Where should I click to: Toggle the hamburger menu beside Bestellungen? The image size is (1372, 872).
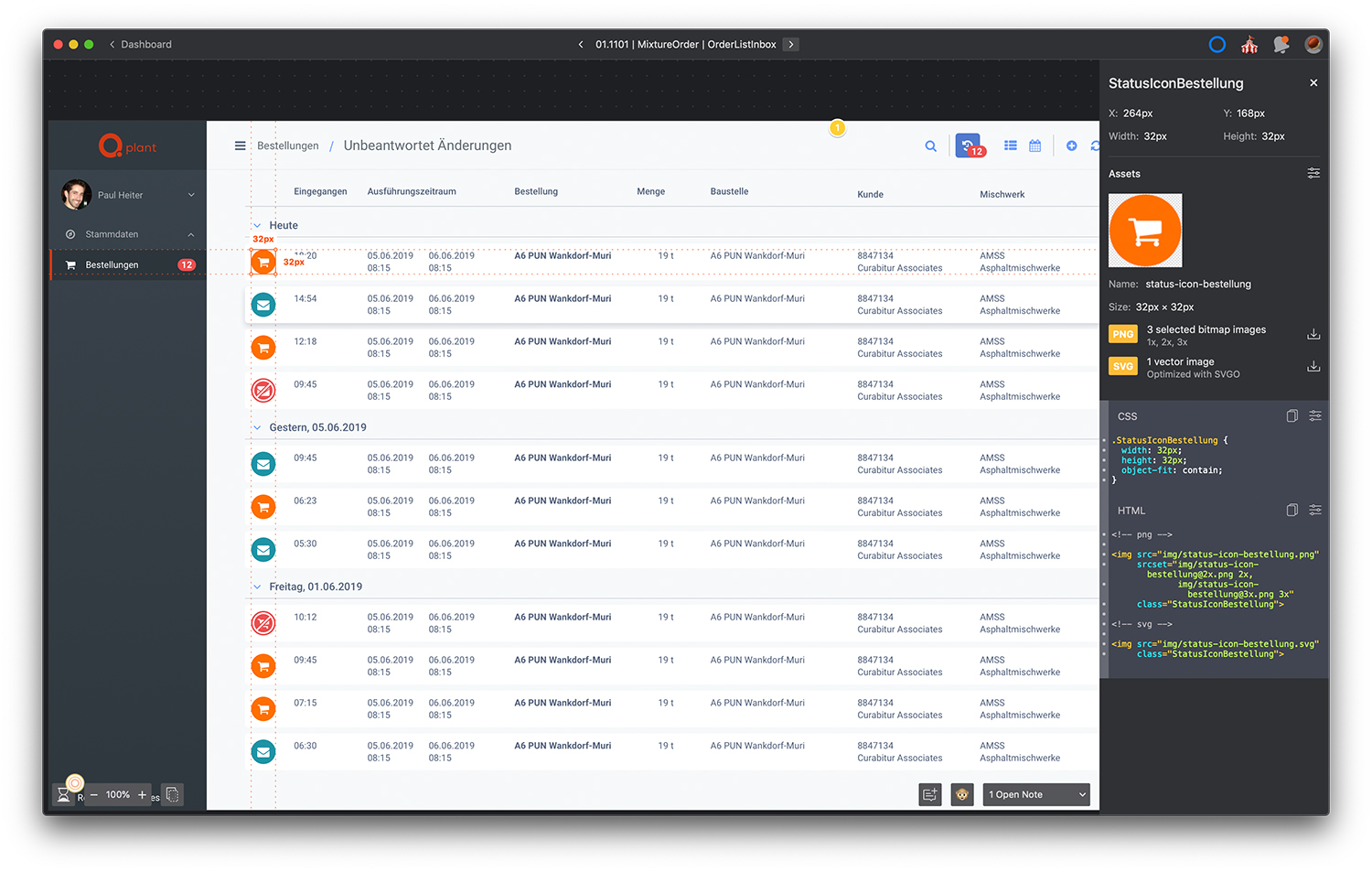coord(240,145)
